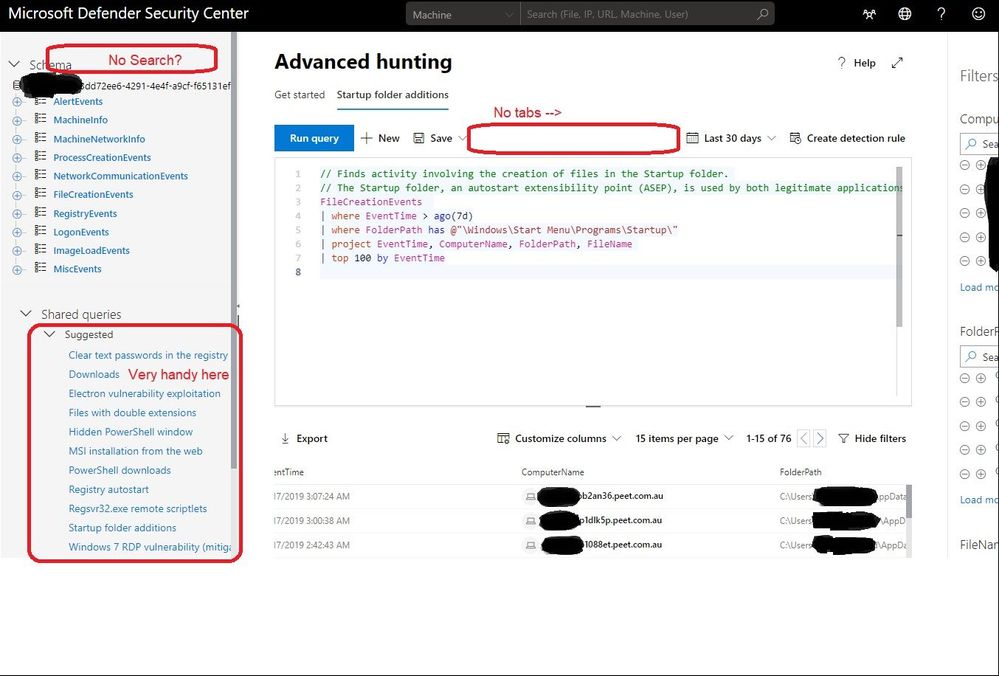Viewport: 999px width, 676px height.
Task: Click the globe language icon
Action: (x=905, y=14)
